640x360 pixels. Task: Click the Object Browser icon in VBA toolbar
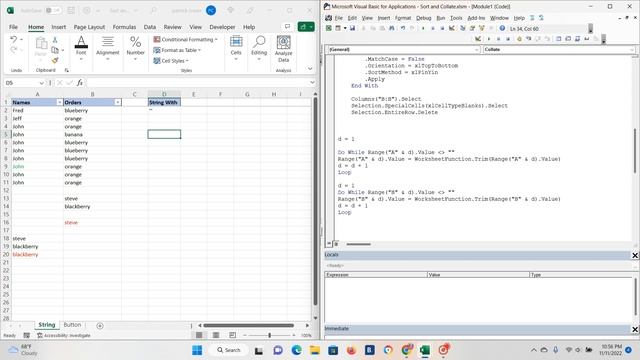(x=482, y=28)
